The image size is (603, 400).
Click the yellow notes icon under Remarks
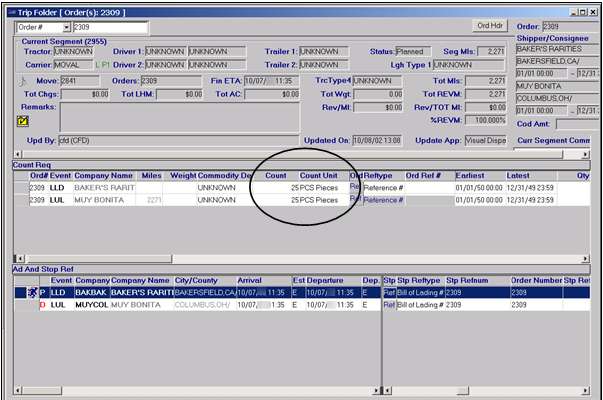tap(24, 120)
